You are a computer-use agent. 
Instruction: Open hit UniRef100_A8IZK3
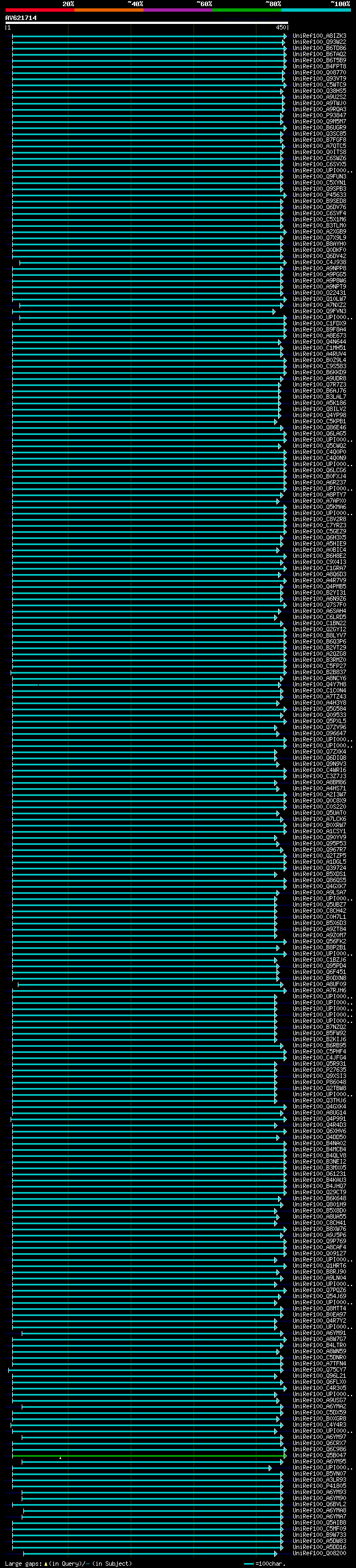pos(319,36)
